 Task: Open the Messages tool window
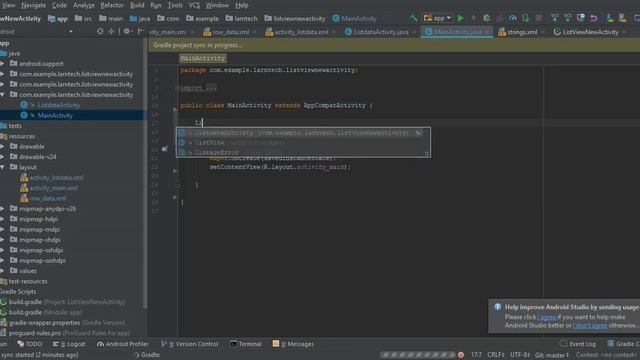[x=293, y=344]
